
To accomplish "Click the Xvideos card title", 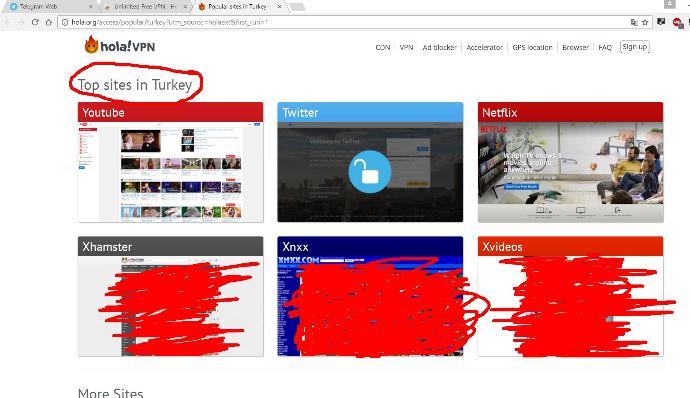I will (502, 247).
